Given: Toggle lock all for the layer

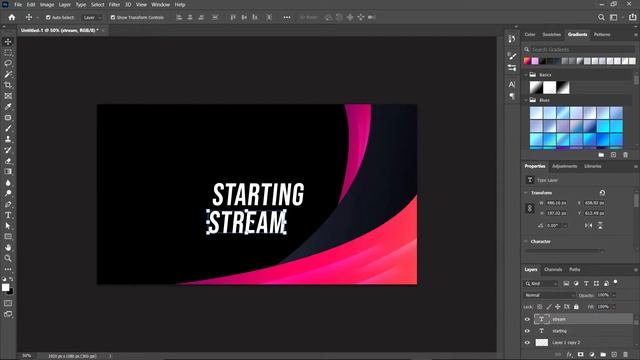Looking at the screenshot, I should (576, 307).
